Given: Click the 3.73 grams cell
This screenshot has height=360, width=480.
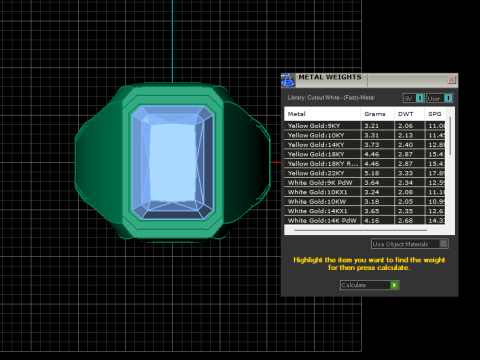Looking at the screenshot, I should point(377,145).
